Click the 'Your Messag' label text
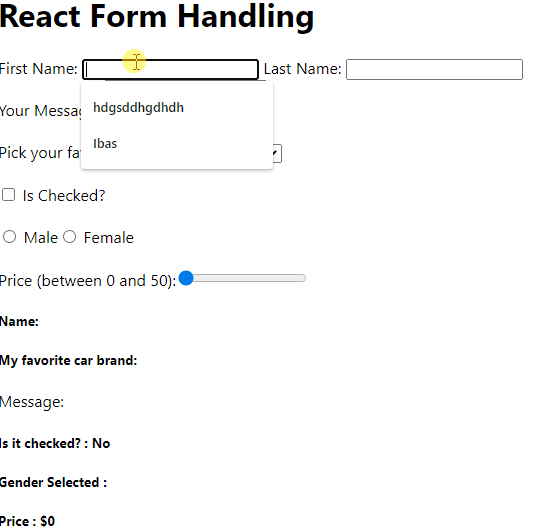 point(40,111)
